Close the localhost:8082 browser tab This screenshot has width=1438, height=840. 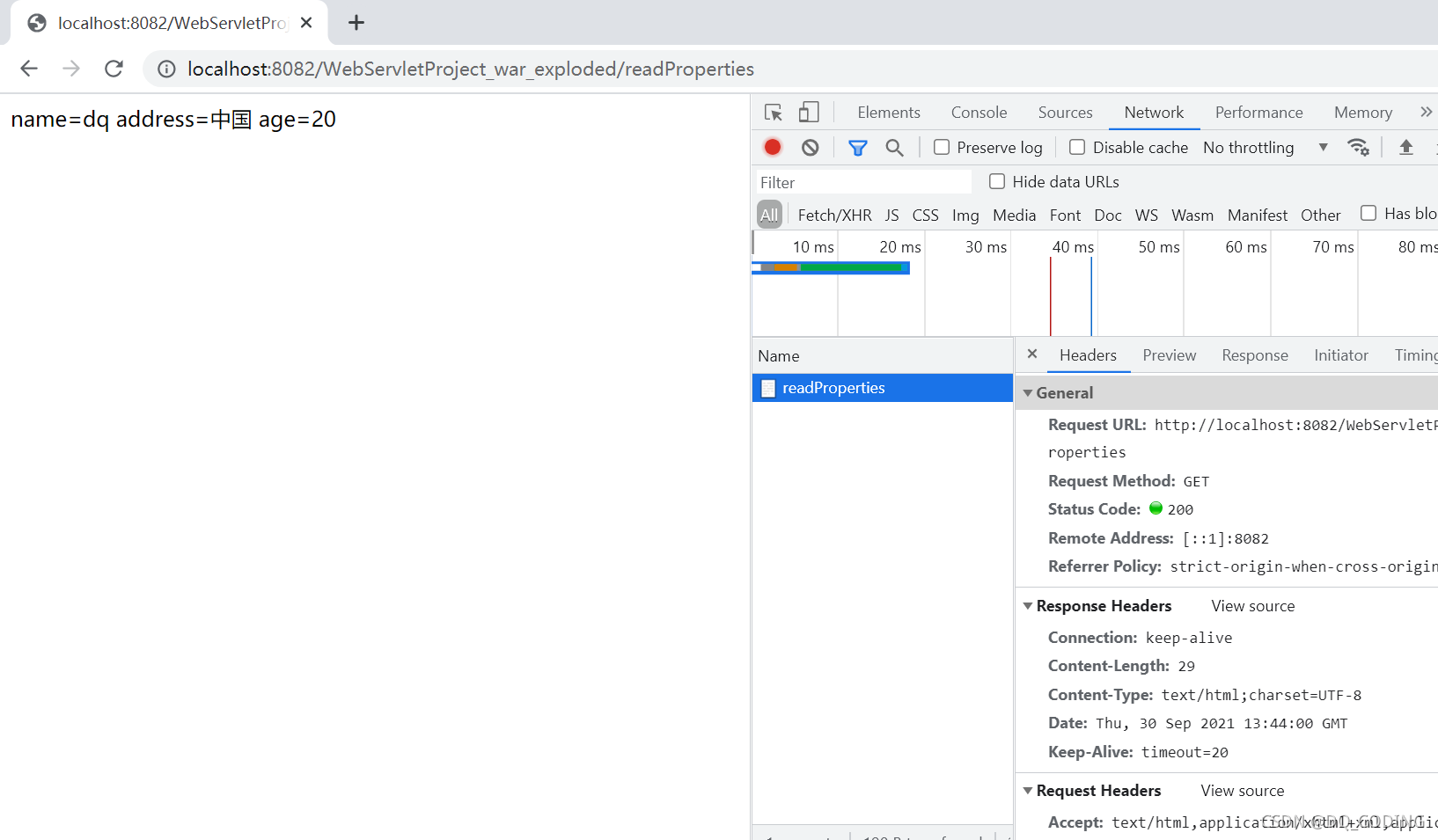click(x=306, y=23)
